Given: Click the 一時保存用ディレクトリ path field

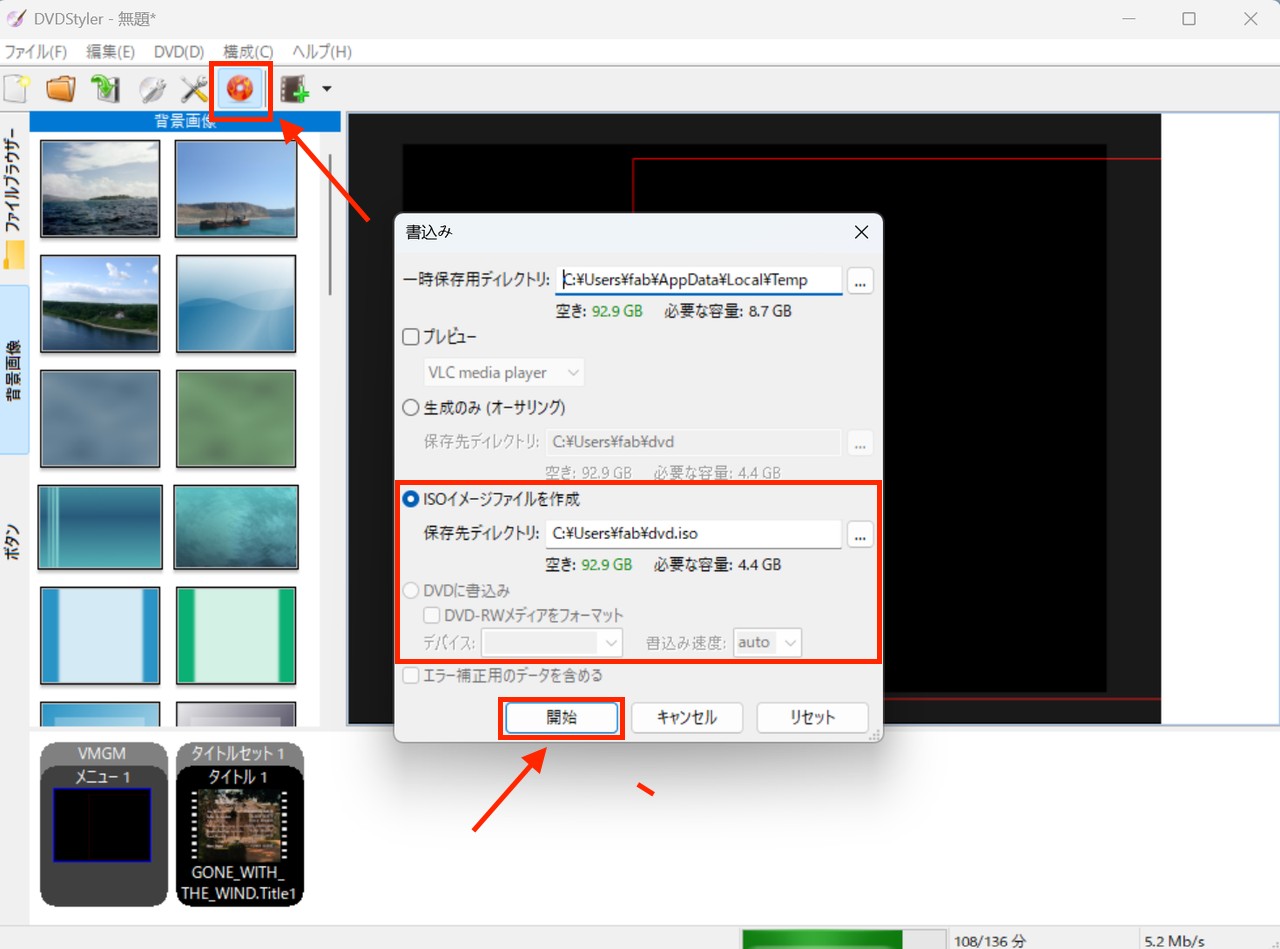Looking at the screenshot, I should point(699,280).
